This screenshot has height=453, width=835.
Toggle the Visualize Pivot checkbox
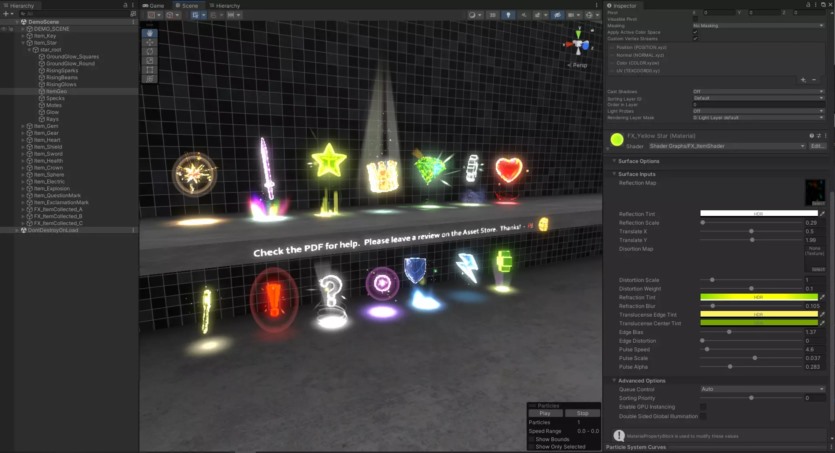695,19
